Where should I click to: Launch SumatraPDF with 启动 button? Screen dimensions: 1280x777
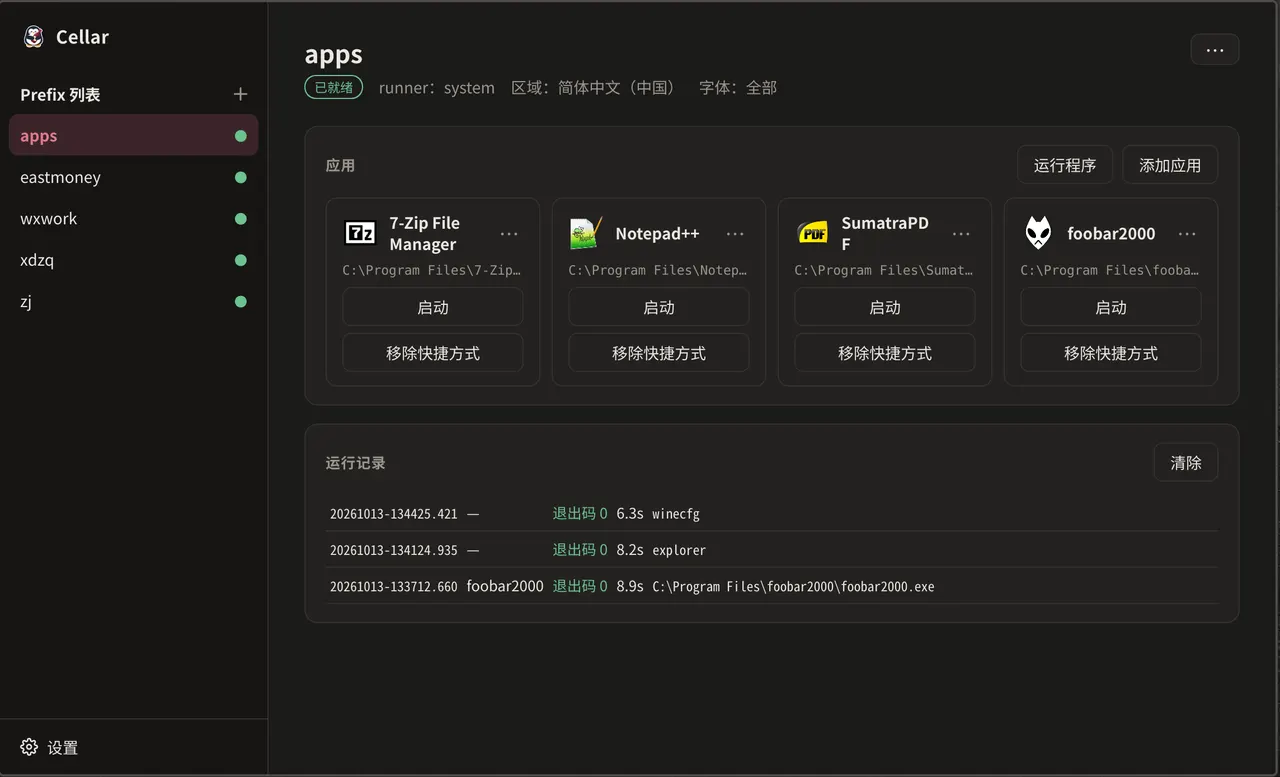(885, 307)
